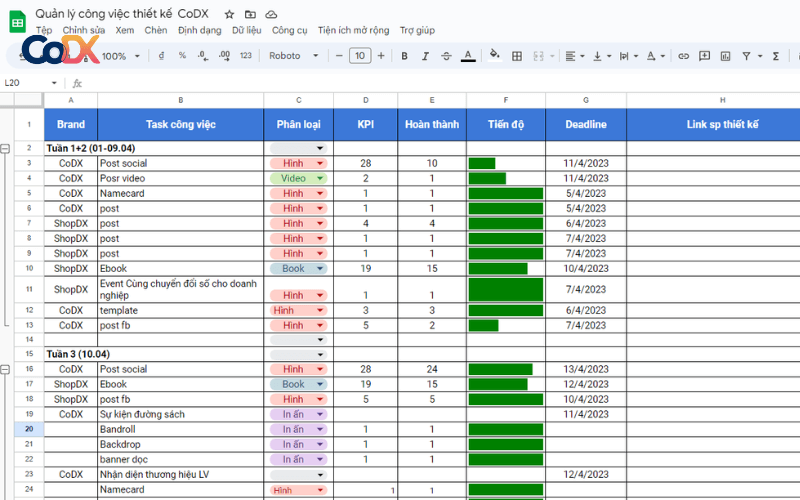Image resolution: width=800 pixels, height=500 pixels.
Task: Open the functions sigma menu
Action: click(x=776, y=56)
